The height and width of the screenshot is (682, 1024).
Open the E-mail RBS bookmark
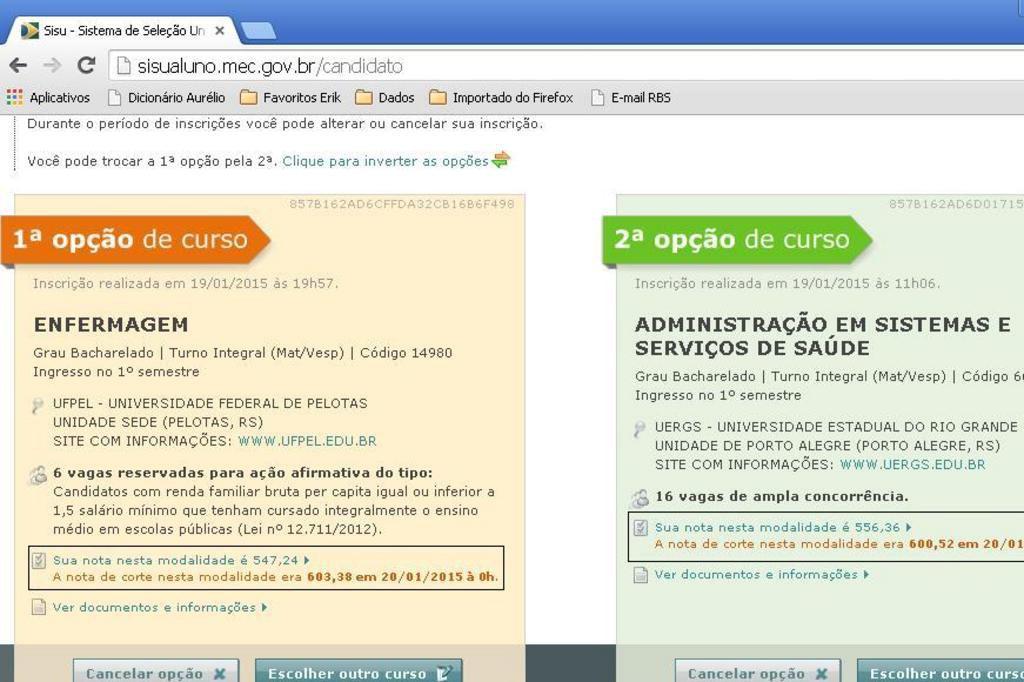point(631,97)
